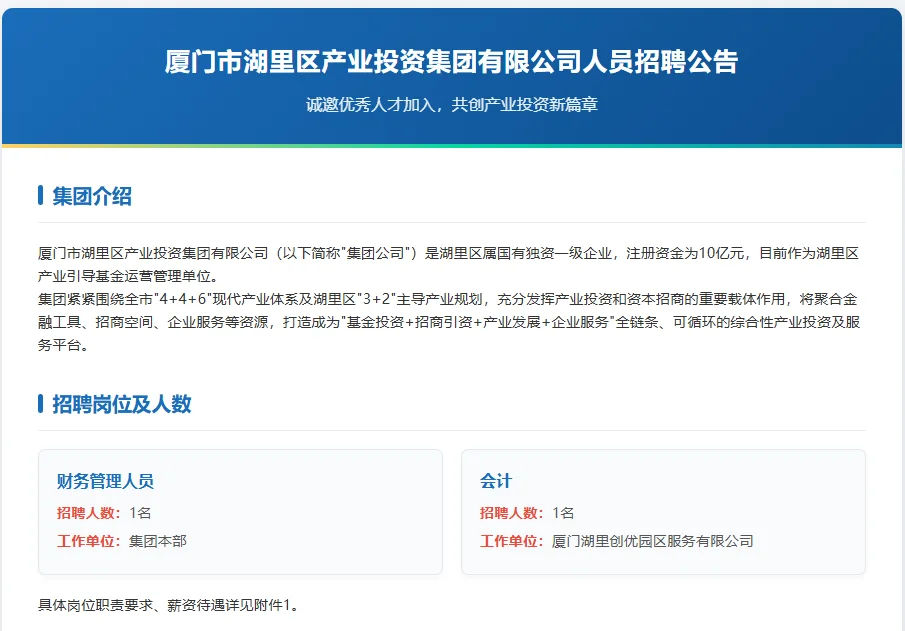Click the title 厦门市湖里区产业投资集团有限公司人员招聘公告
Image resolution: width=905 pixels, height=631 pixels.
[x=451, y=62]
